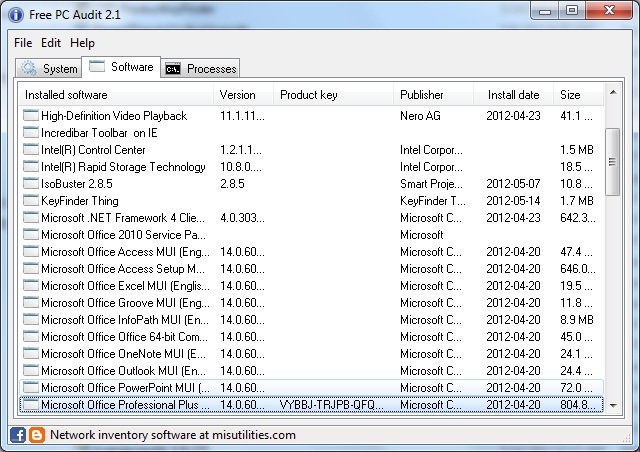Minimize the Free PC Audit window
This screenshot has width=640, height=452.
(545, 11)
